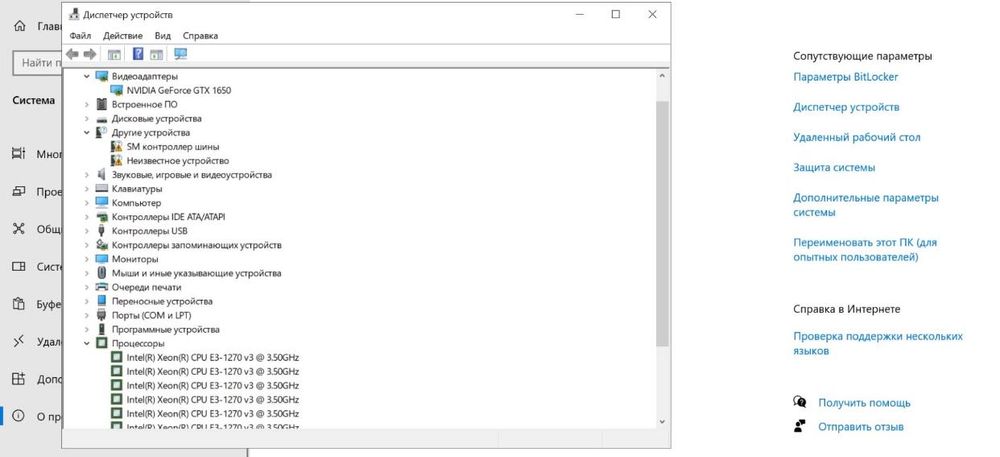Select the Компьютер tree label
Image resolution: width=1000 pixels, height=457 pixels.
click(136, 203)
